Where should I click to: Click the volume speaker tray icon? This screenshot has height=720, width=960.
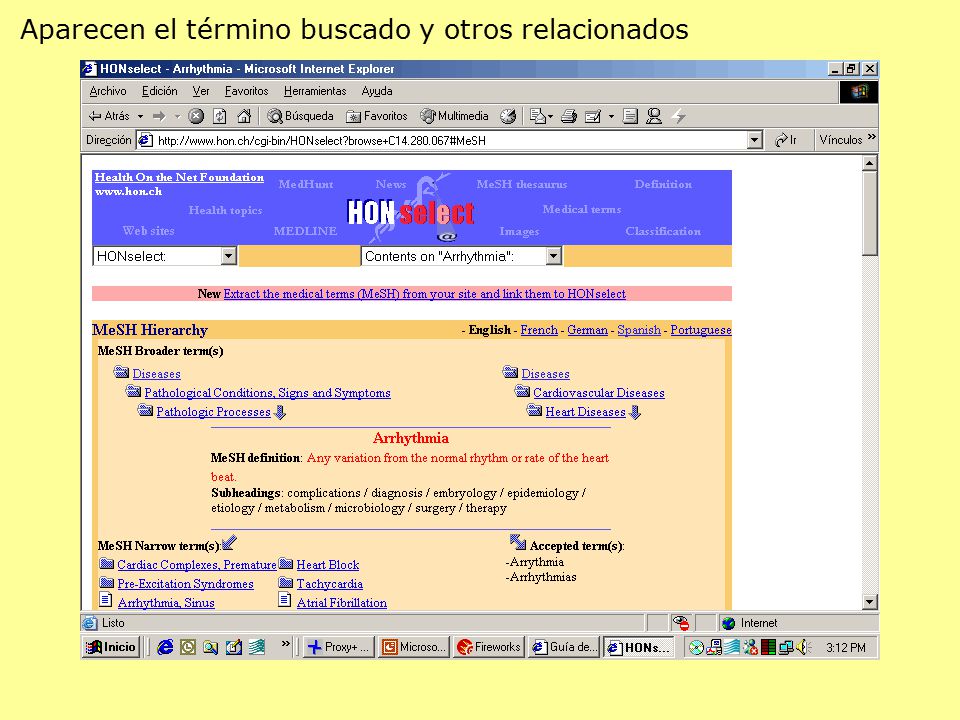pyautogui.click(x=803, y=647)
